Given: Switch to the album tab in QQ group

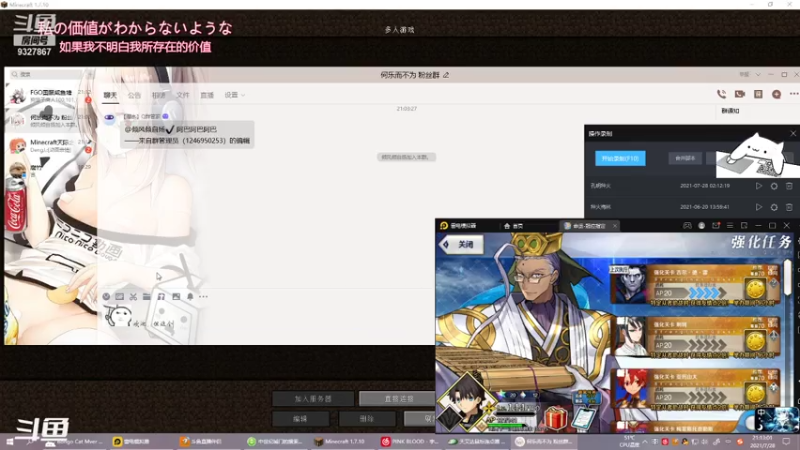Looking at the screenshot, I should pyautogui.click(x=158, y=95).
